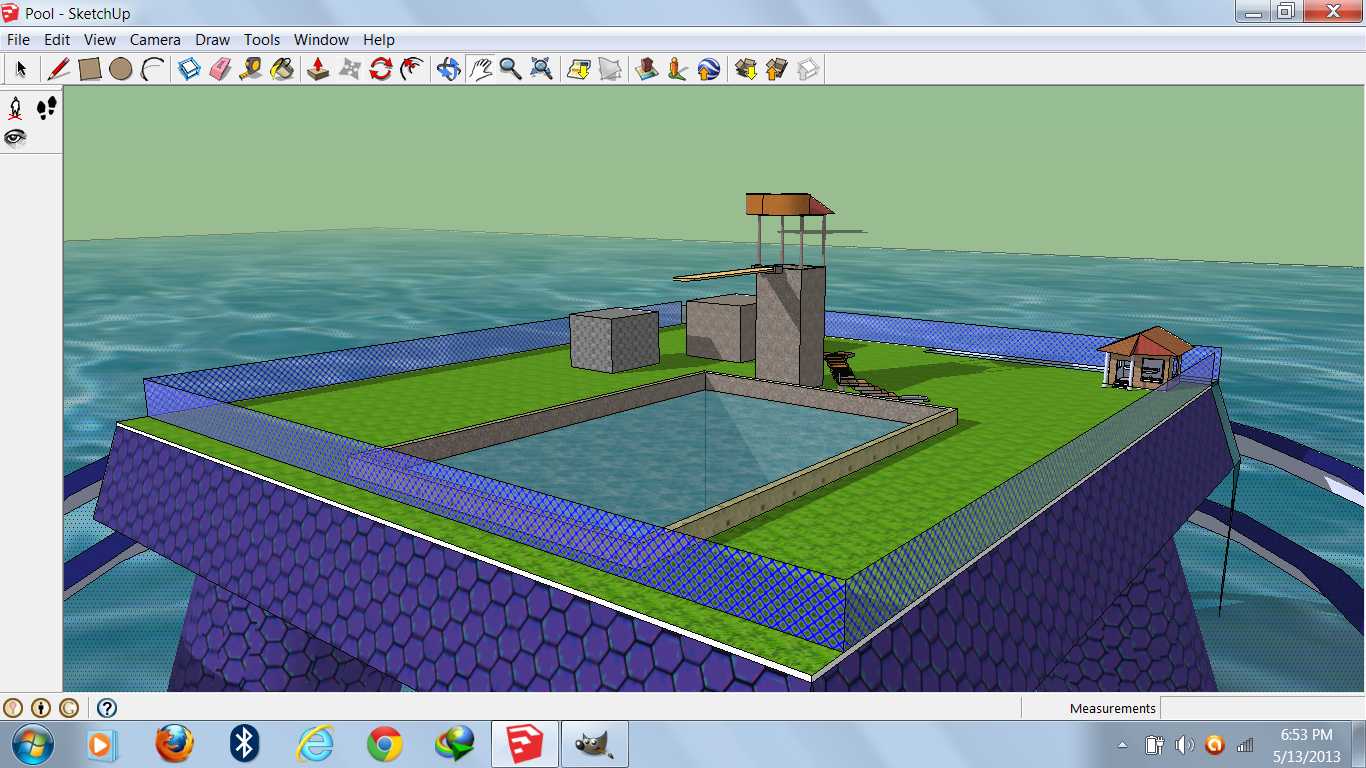1366x768 pixels.
Task: Open the Window menu
Action: coord(321,40)
